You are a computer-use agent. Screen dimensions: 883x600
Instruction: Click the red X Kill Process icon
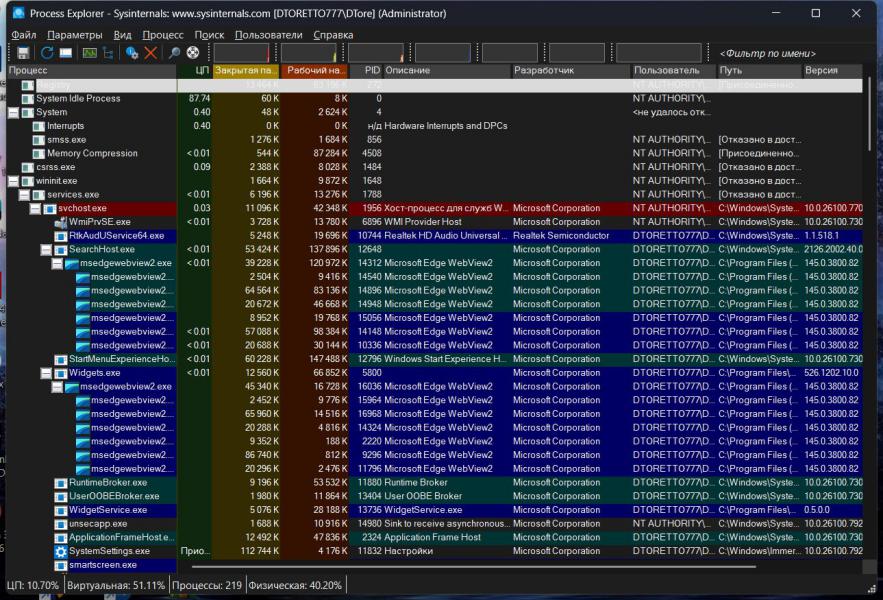coord(151,53)
